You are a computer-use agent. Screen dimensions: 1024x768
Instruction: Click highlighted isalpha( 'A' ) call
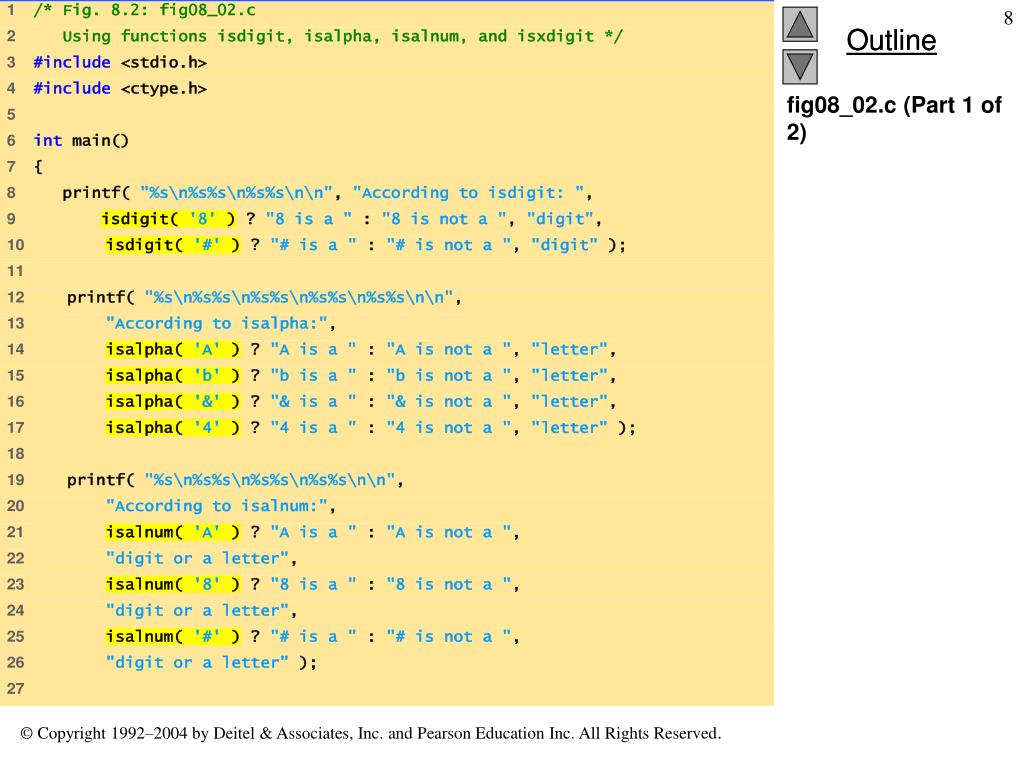[x=172, y=349]
